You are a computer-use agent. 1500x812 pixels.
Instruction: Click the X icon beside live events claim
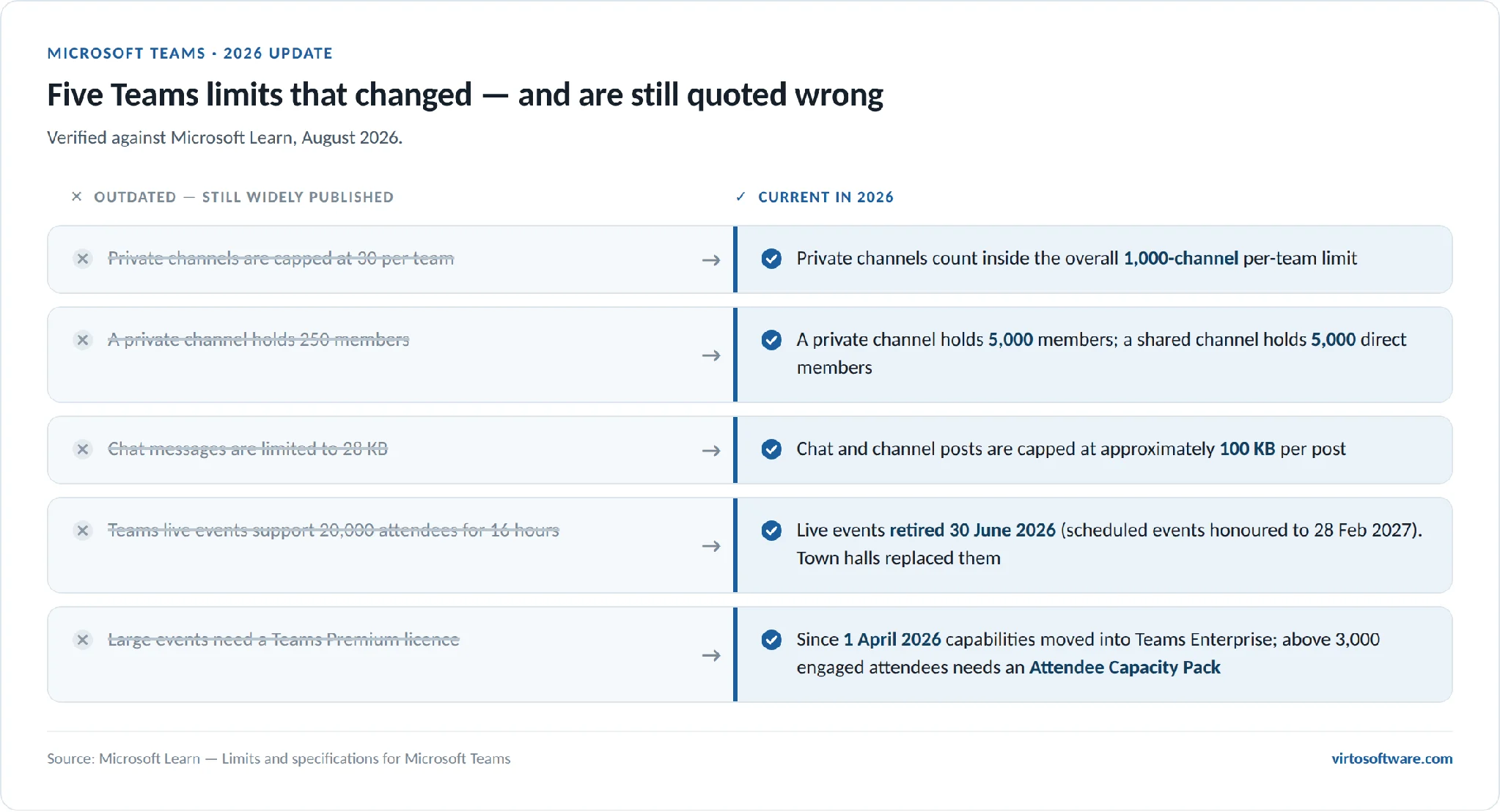[x=83, y=531]
